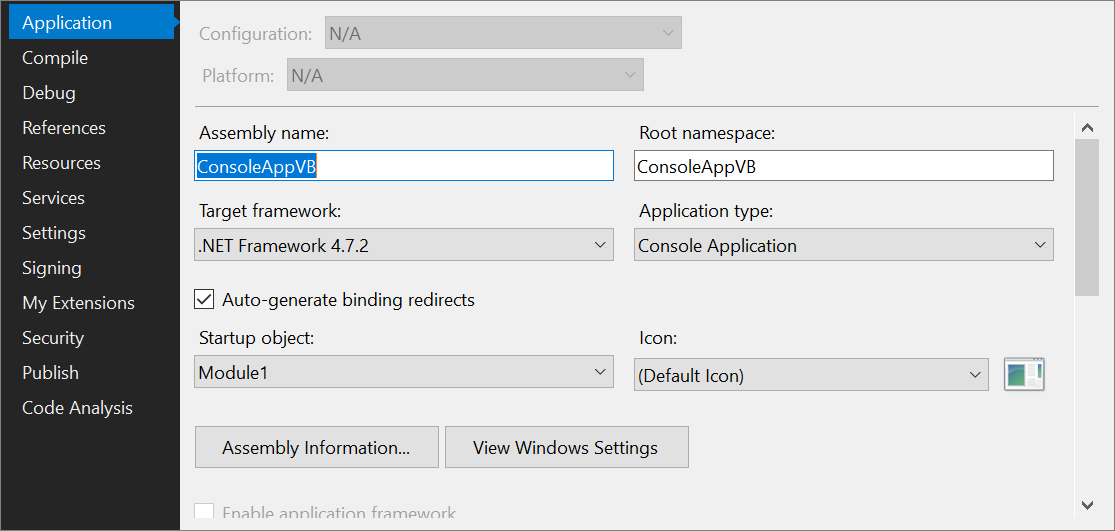
Task: Open the Signing tab
Action: point(51,268)
